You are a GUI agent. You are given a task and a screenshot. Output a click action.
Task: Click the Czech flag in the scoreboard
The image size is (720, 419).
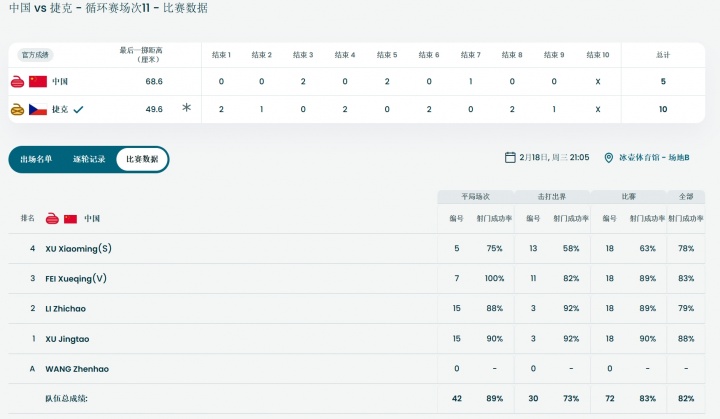click(x=38, y=109)
